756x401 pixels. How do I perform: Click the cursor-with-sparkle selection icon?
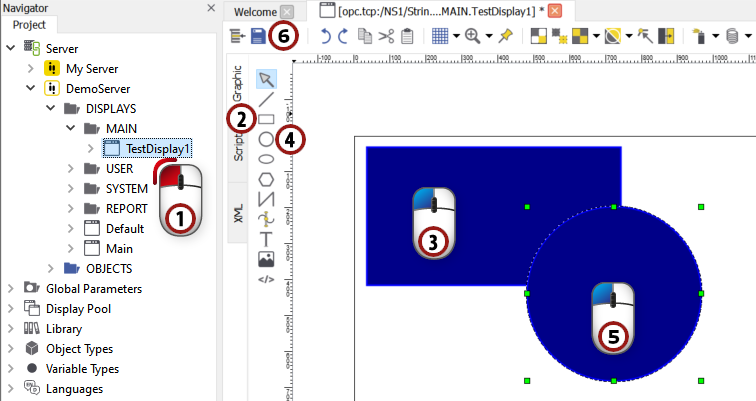645,36
